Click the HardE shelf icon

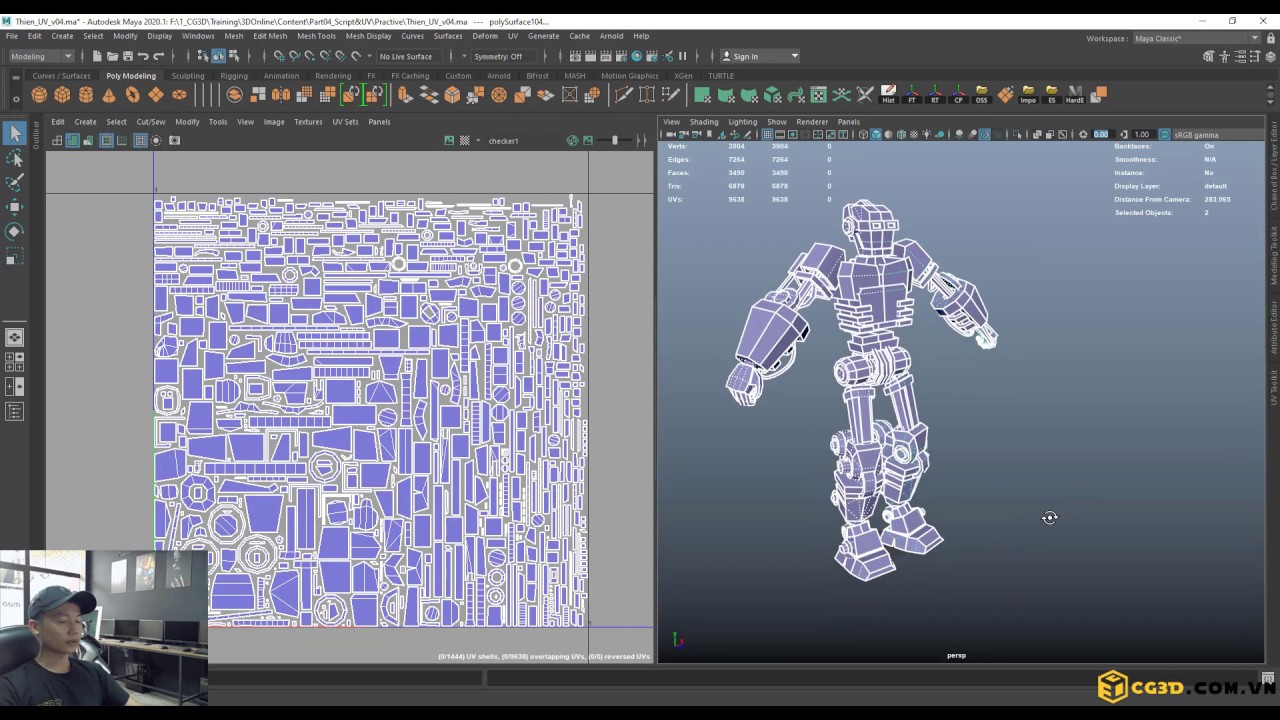pos(1074,95)
